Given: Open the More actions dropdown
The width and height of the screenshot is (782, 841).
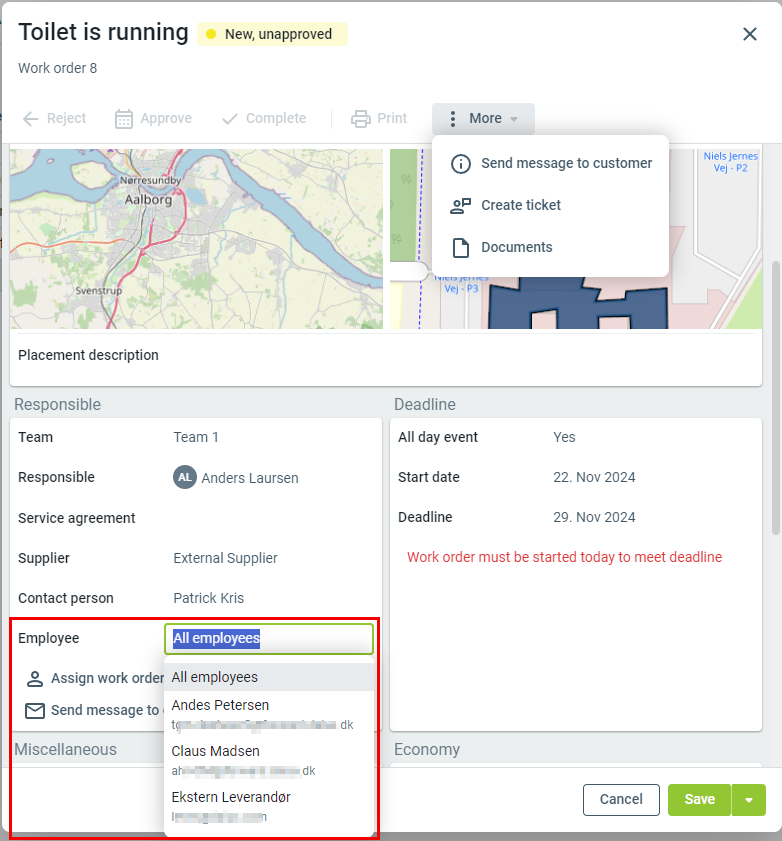Looking at the screenshot, I should [484, 119].
